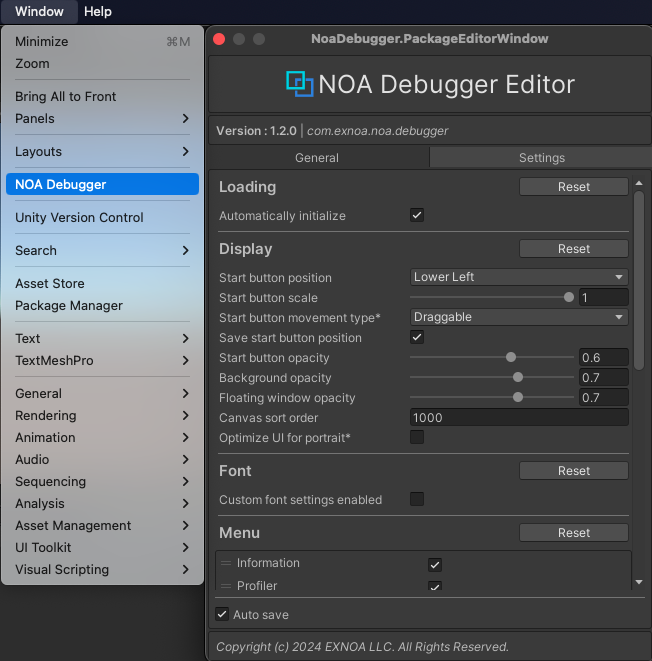
Task: Adjust Floating window opacity slider
Action: pyautogui.click(x=518, y=397)
